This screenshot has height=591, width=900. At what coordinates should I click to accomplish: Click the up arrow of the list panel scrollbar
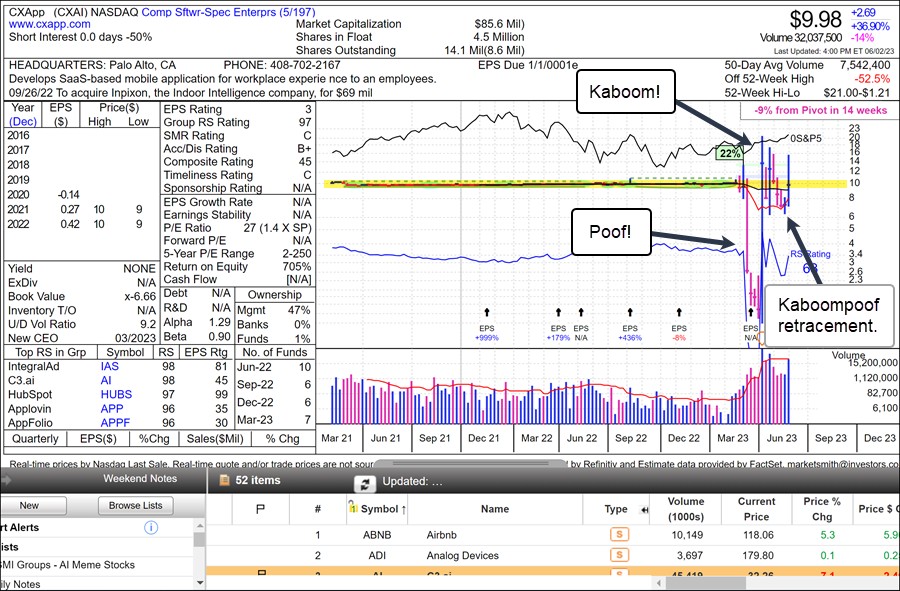coord(199,525)
